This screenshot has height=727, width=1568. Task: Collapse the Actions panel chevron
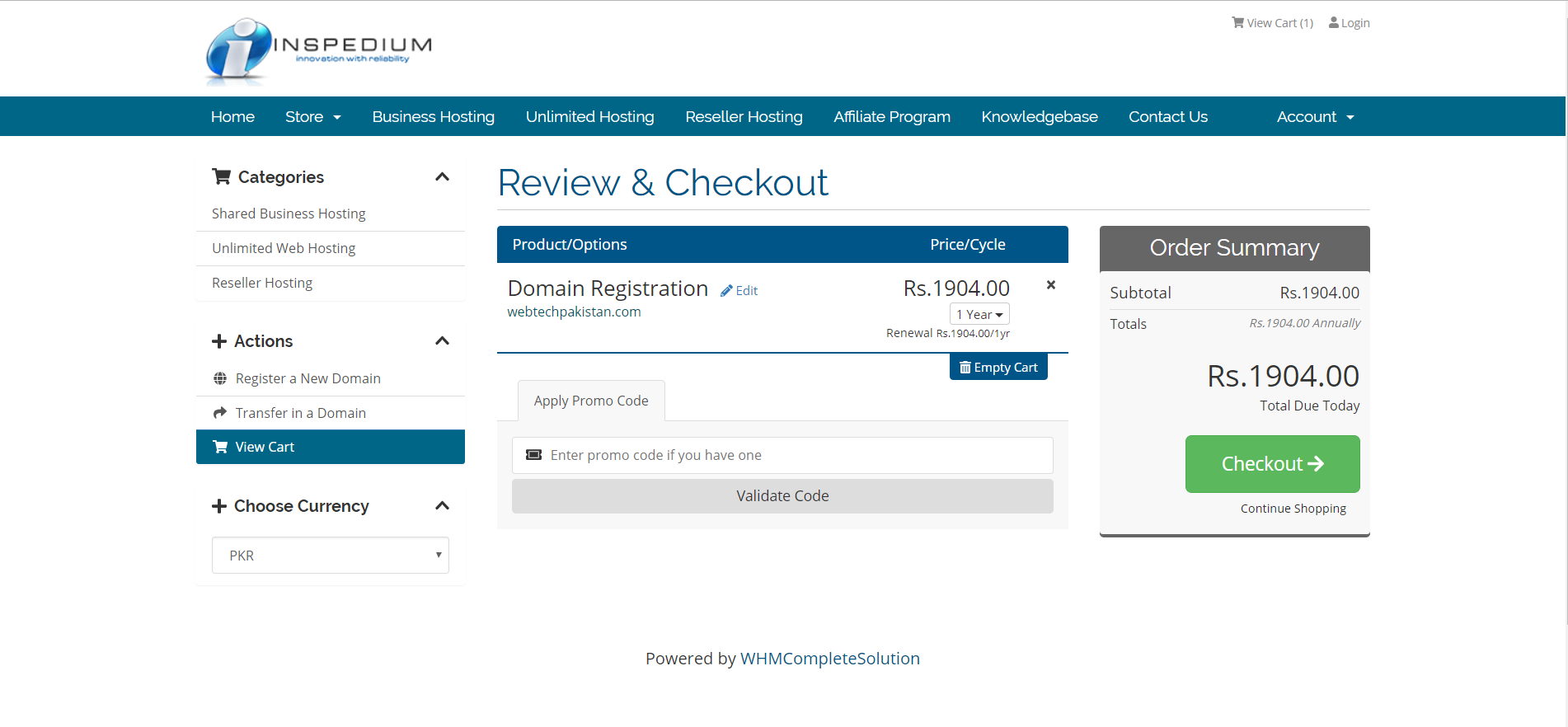click(x=442, y=341)
